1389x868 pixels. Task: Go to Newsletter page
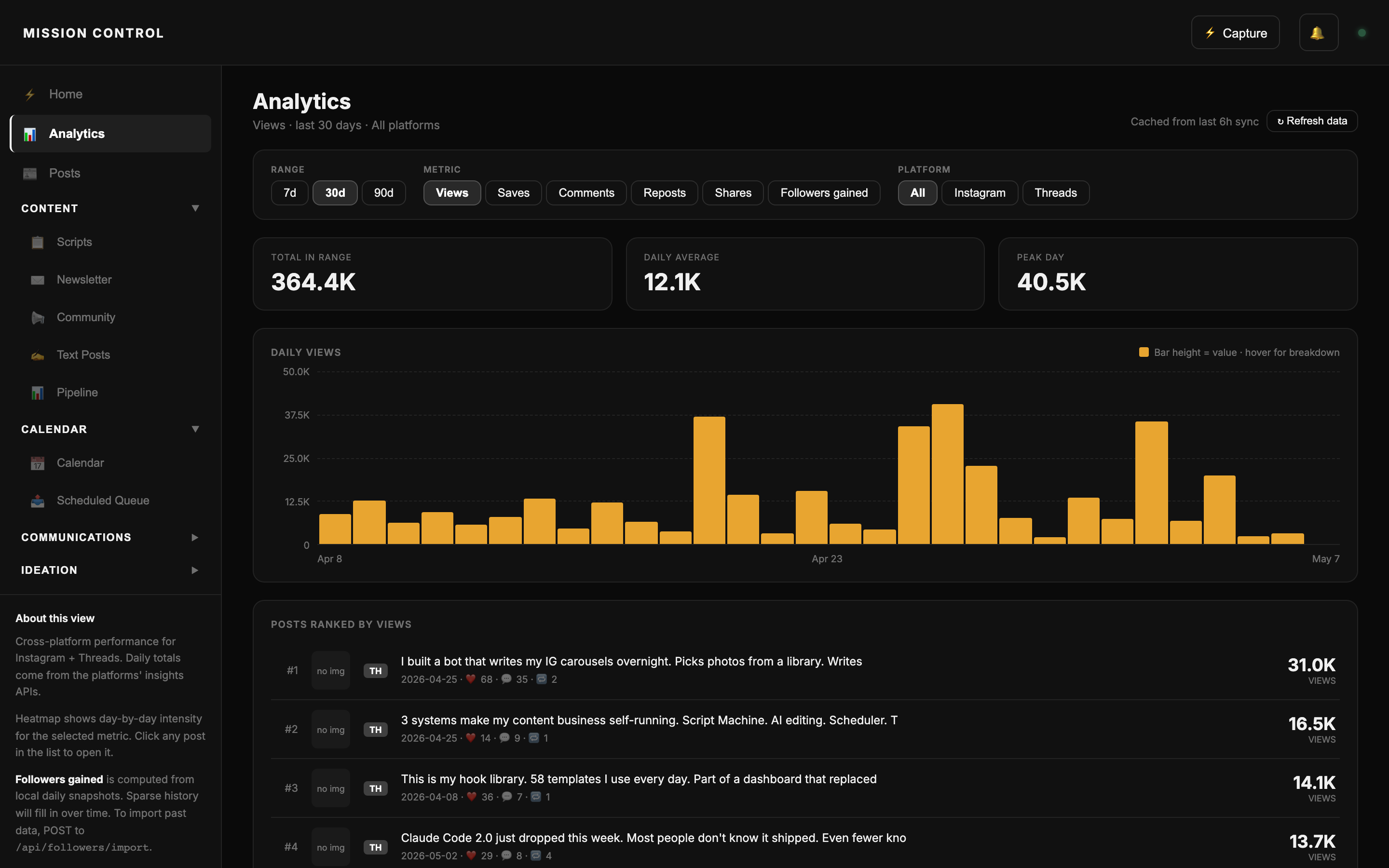point(111,280)
